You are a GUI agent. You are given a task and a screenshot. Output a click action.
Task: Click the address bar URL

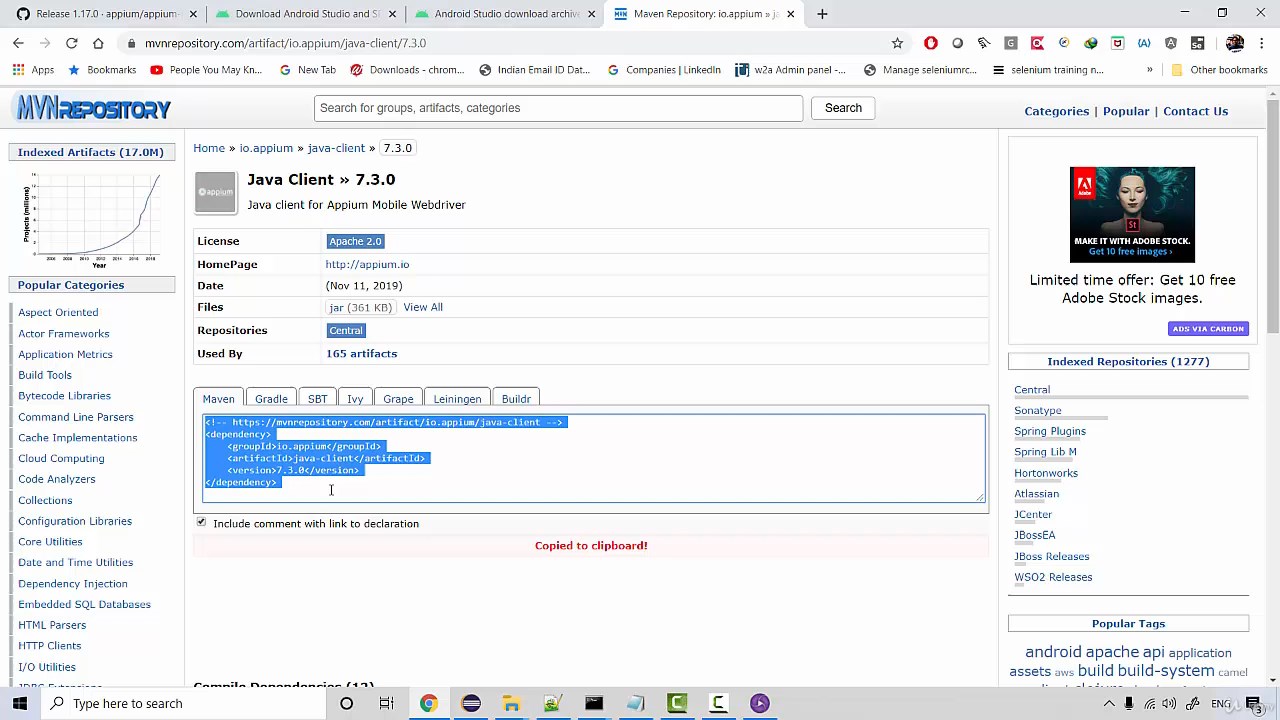[x=285, y=43]
